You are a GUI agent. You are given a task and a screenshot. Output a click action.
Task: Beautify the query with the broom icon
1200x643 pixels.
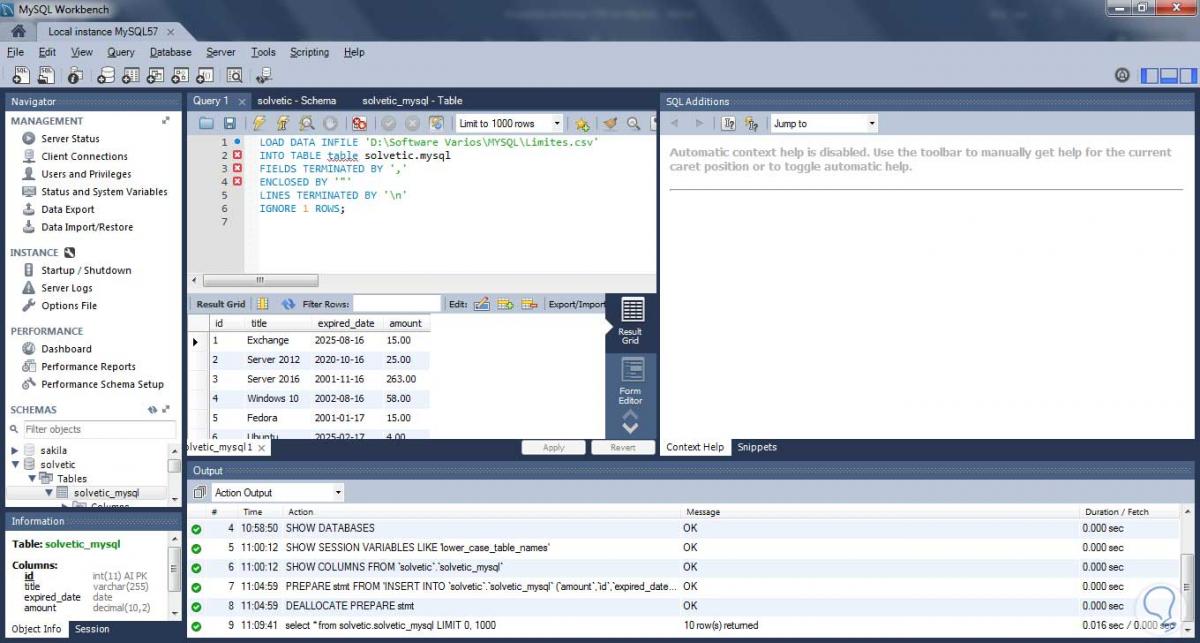coord(610,123)
